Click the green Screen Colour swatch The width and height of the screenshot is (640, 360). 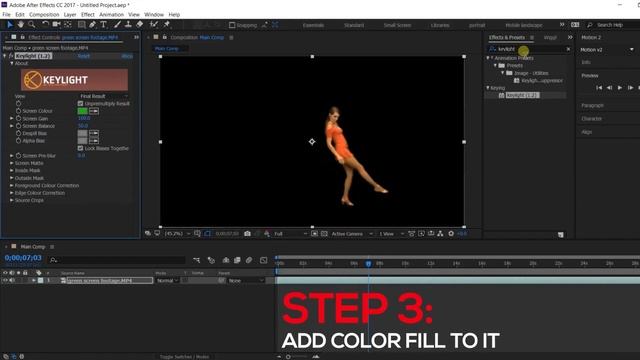click(x=82, y=111)
